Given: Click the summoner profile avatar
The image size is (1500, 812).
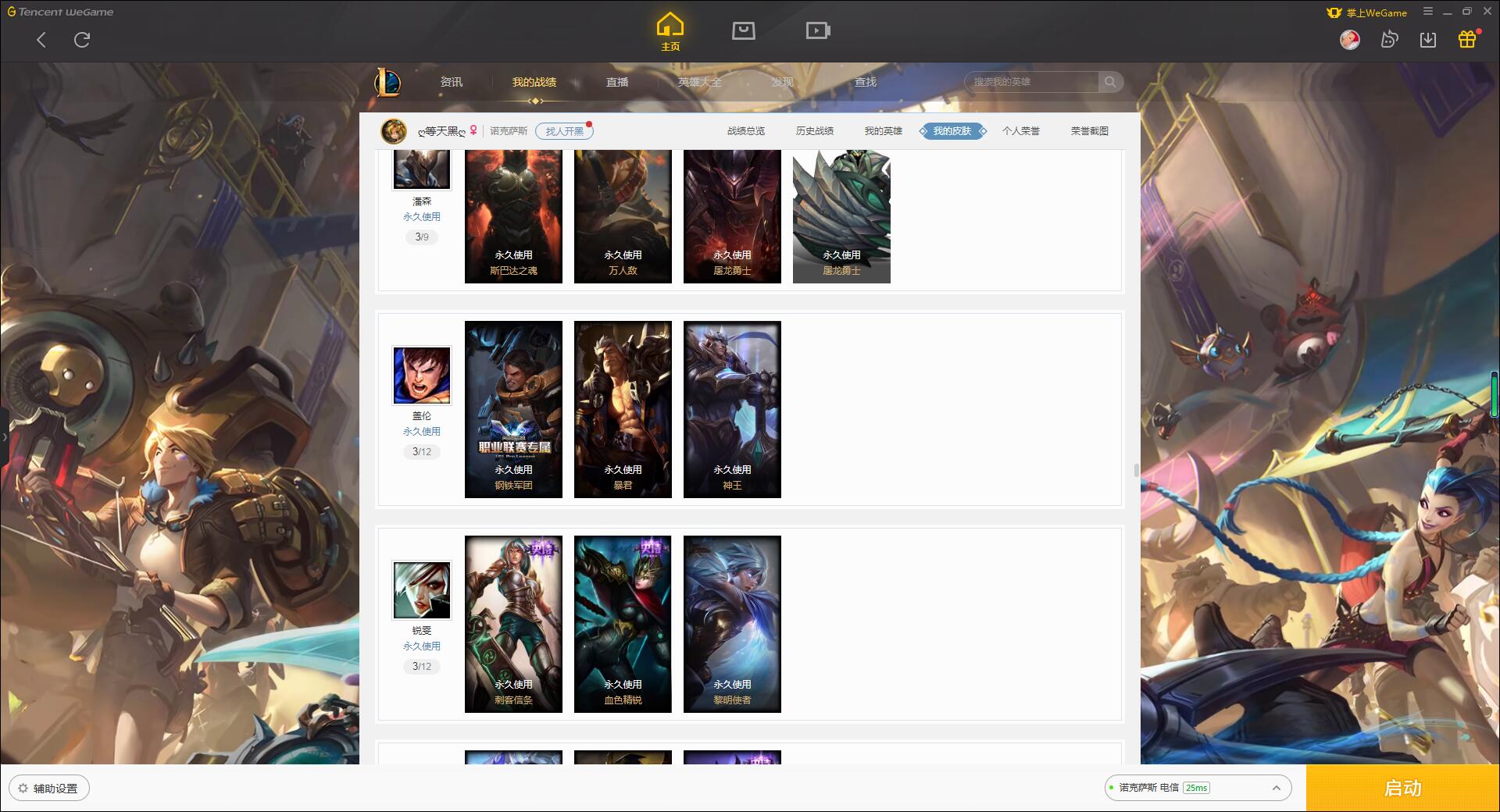Looking at the screenshot, I should click(x=394, y=131).
